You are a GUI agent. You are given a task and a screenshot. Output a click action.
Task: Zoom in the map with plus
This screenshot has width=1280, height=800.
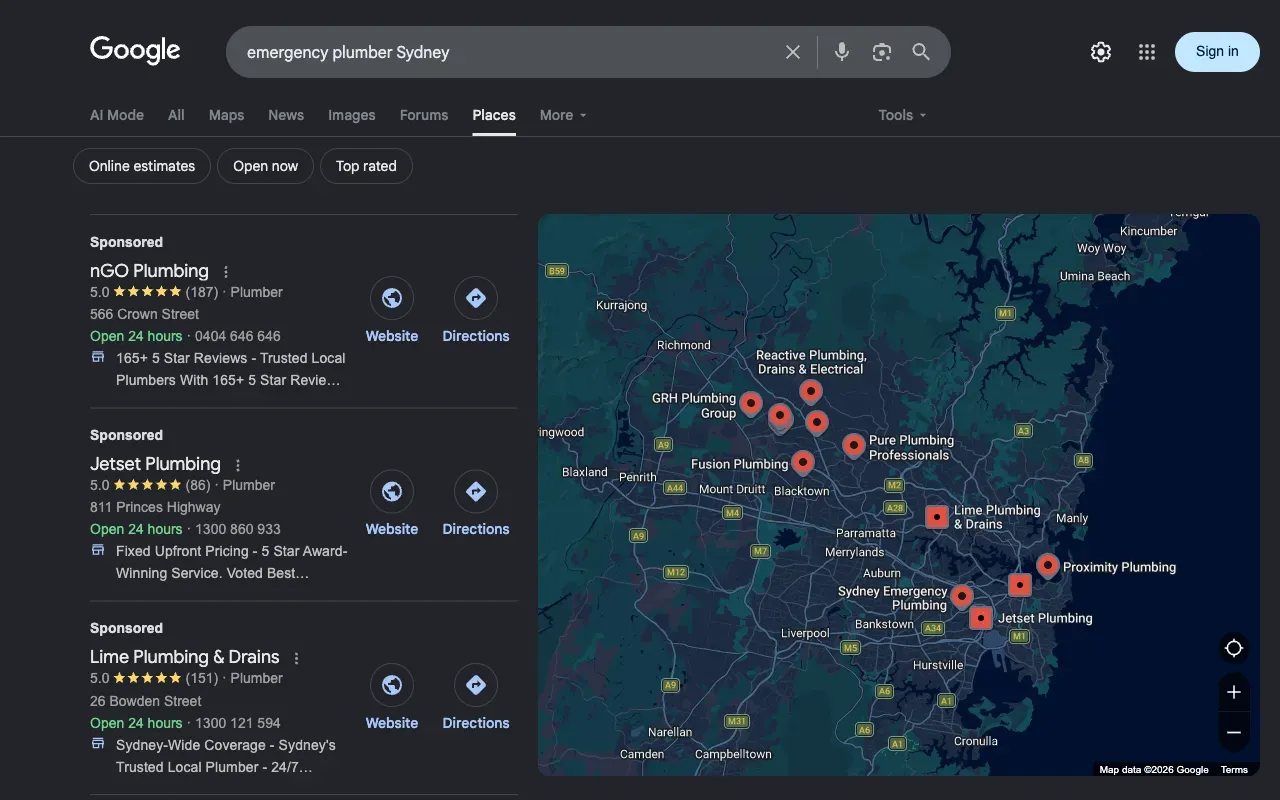1234,692
